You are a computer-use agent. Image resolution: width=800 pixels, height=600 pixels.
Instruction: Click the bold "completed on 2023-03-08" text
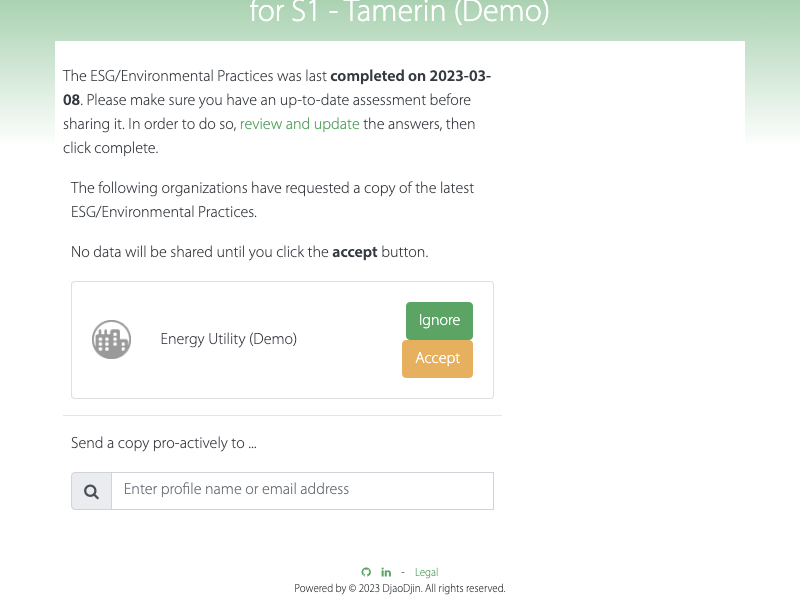410,76
